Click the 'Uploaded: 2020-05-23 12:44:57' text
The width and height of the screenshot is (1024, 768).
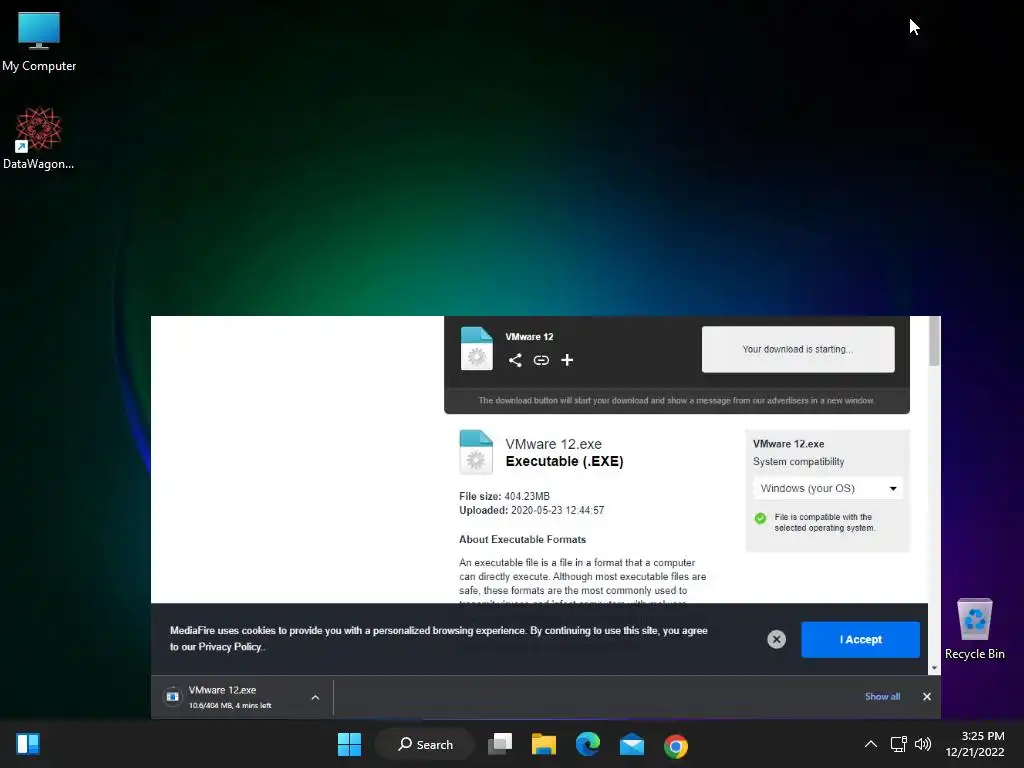coord(532,510)
